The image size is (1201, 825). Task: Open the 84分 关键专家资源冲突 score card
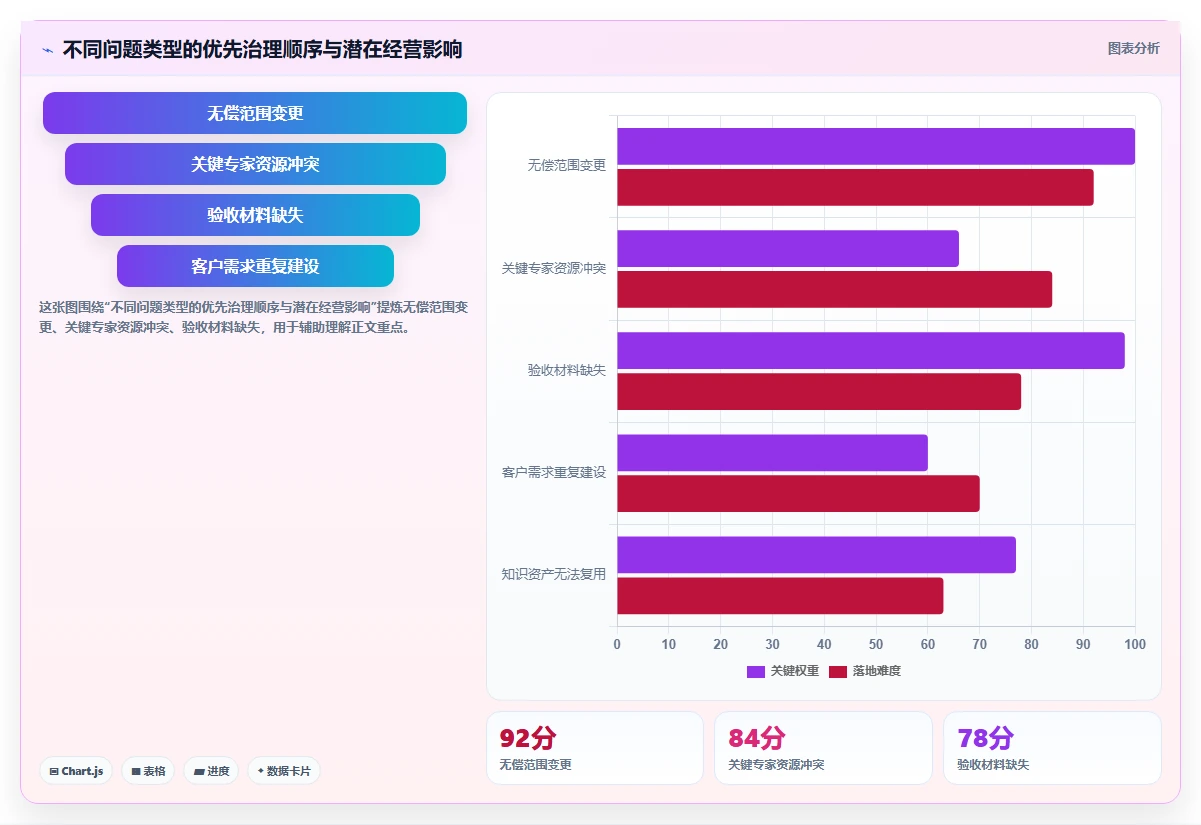pyautogui.click(x=823, y=748)
